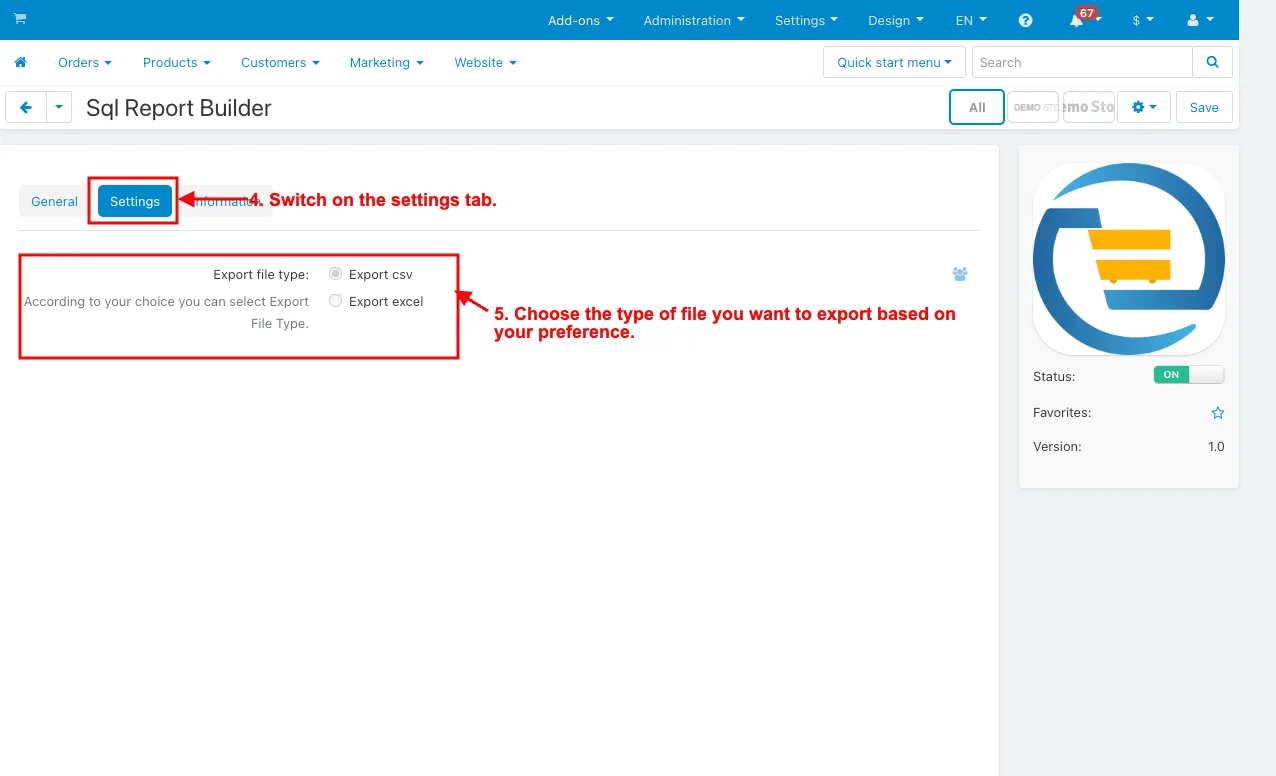Toggle the Status ON switch
1276x776 pixels.
(x=1188, y=375)
